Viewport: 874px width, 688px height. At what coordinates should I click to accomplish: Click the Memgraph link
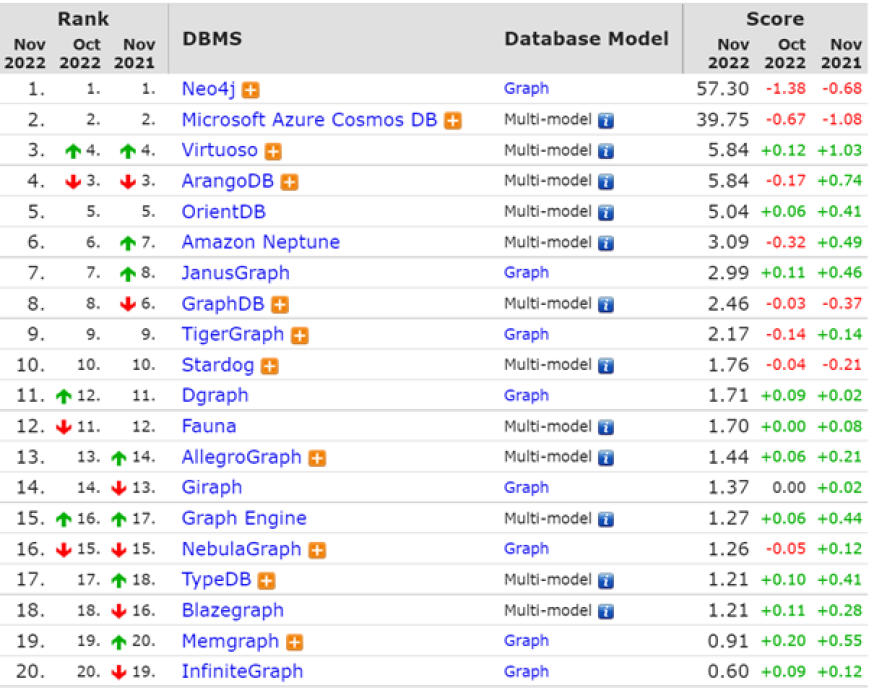click(x=230, y=641)
